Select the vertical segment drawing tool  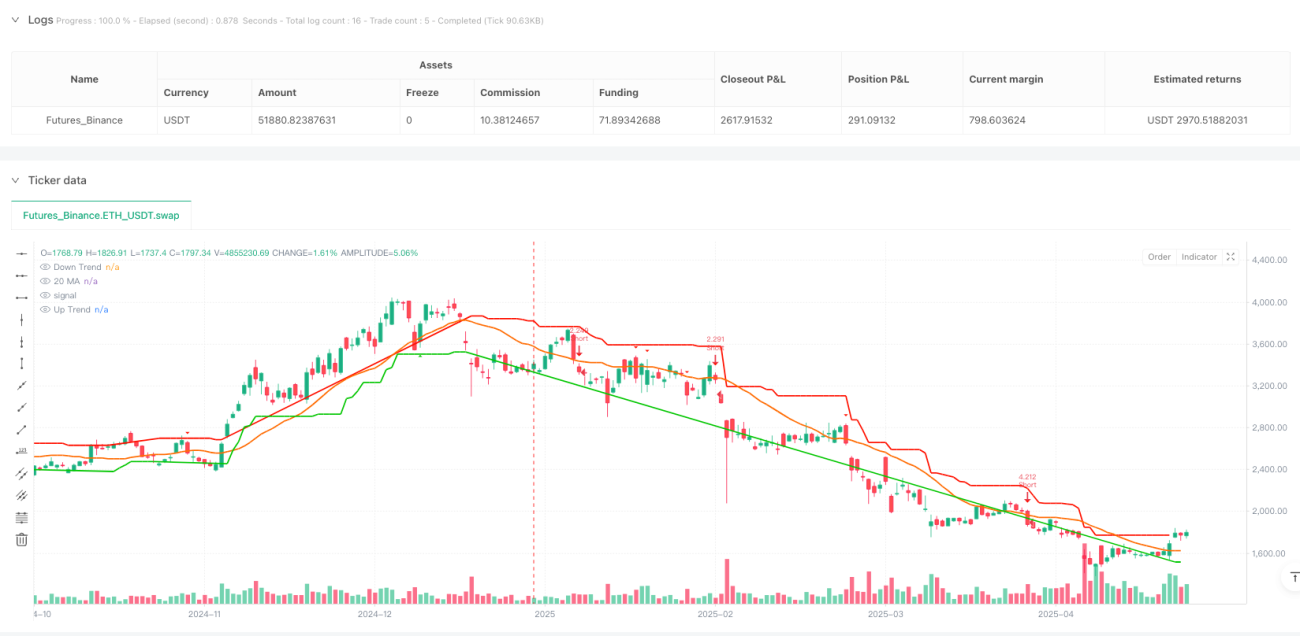pyautogui.click(x=22, y=364)
